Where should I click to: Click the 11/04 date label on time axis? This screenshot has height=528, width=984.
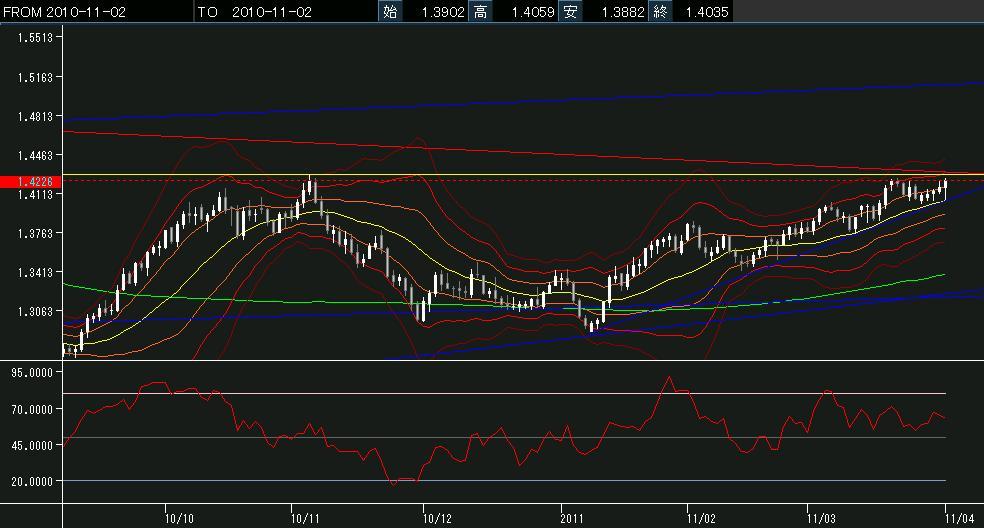(x=958, y=519)
